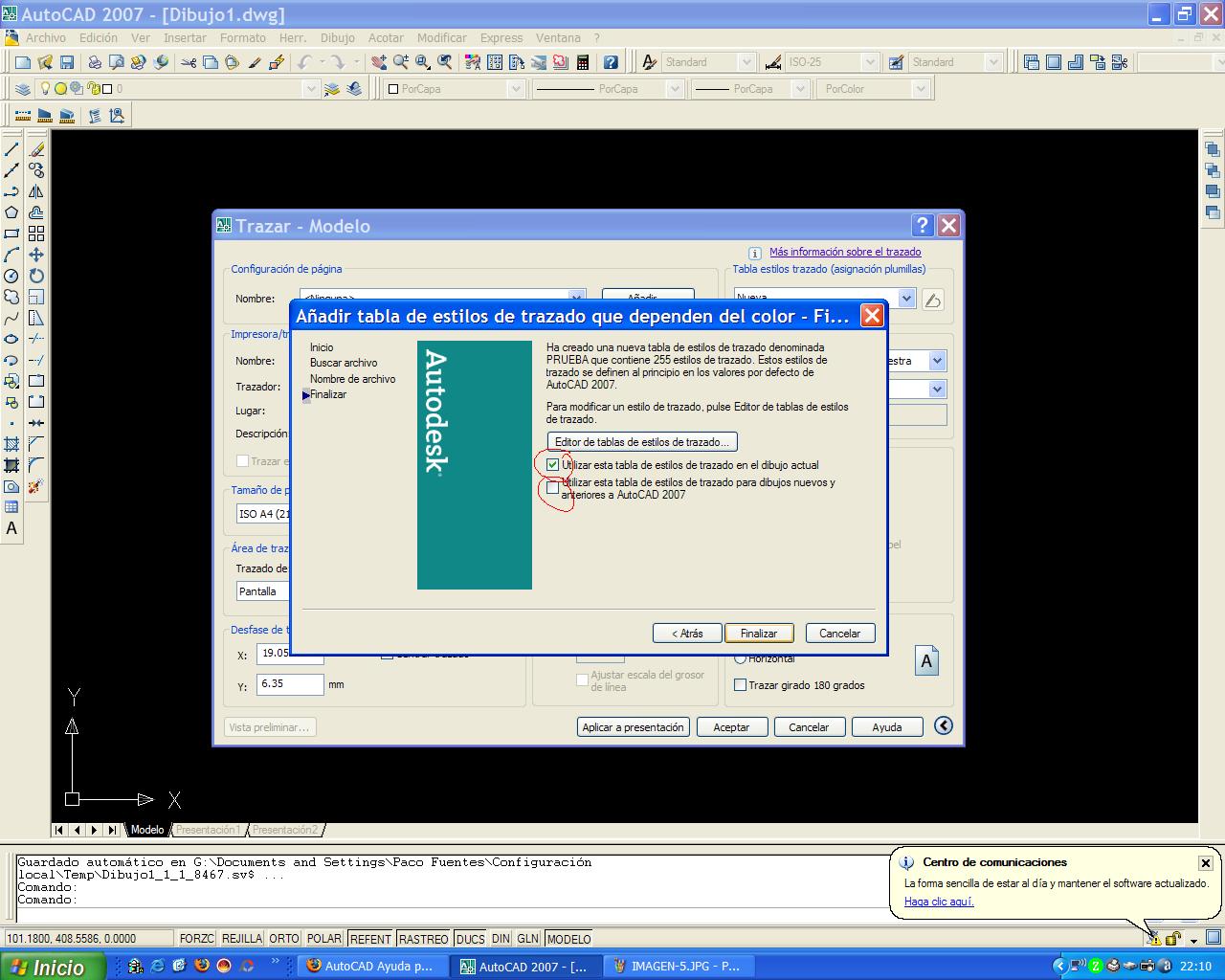This screenshot has width=1225, height=980.
Task: Select the Revision Cloud tool
Action: pyautogui.click(x=11, y=297)
